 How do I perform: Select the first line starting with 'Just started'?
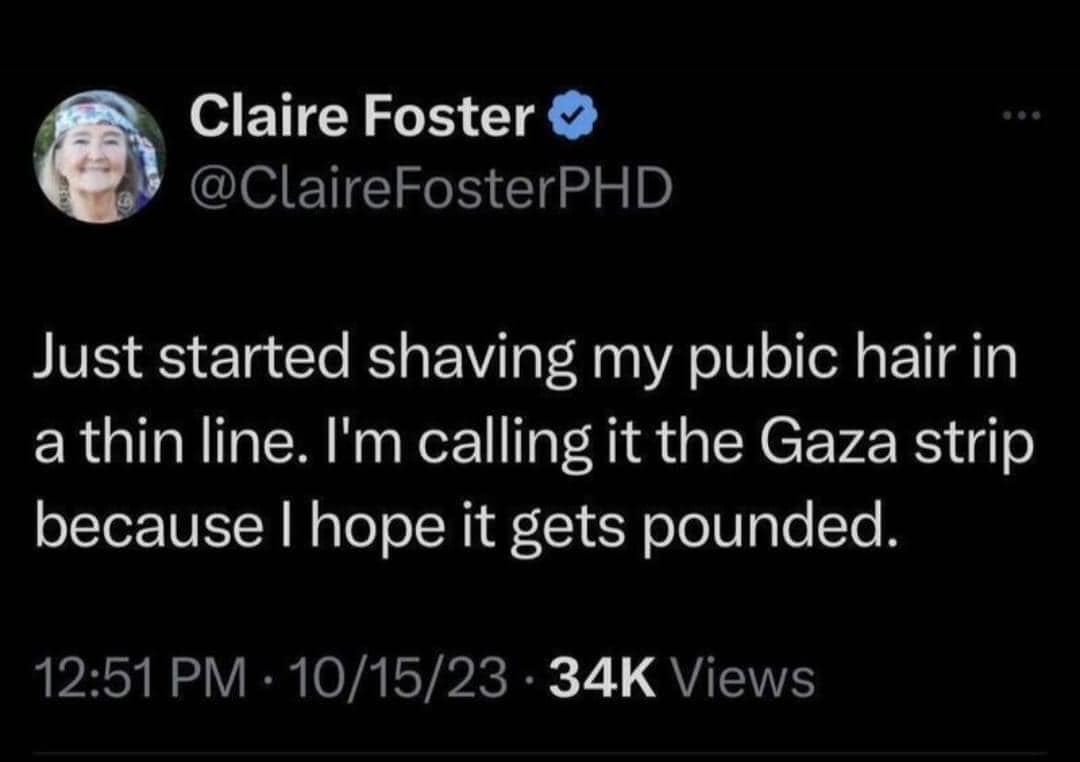[x=526, y=360]
